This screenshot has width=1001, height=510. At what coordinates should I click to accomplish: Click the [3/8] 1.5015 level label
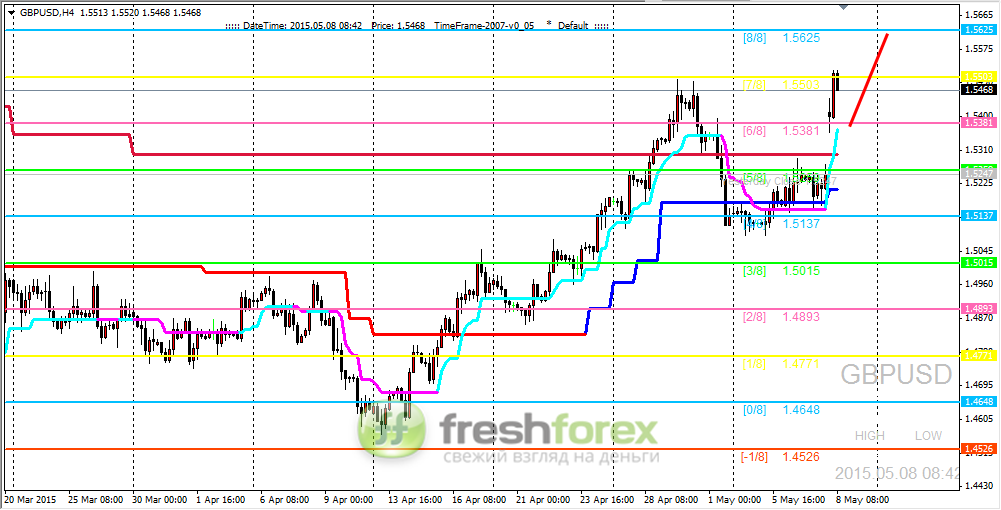[782, 271]
